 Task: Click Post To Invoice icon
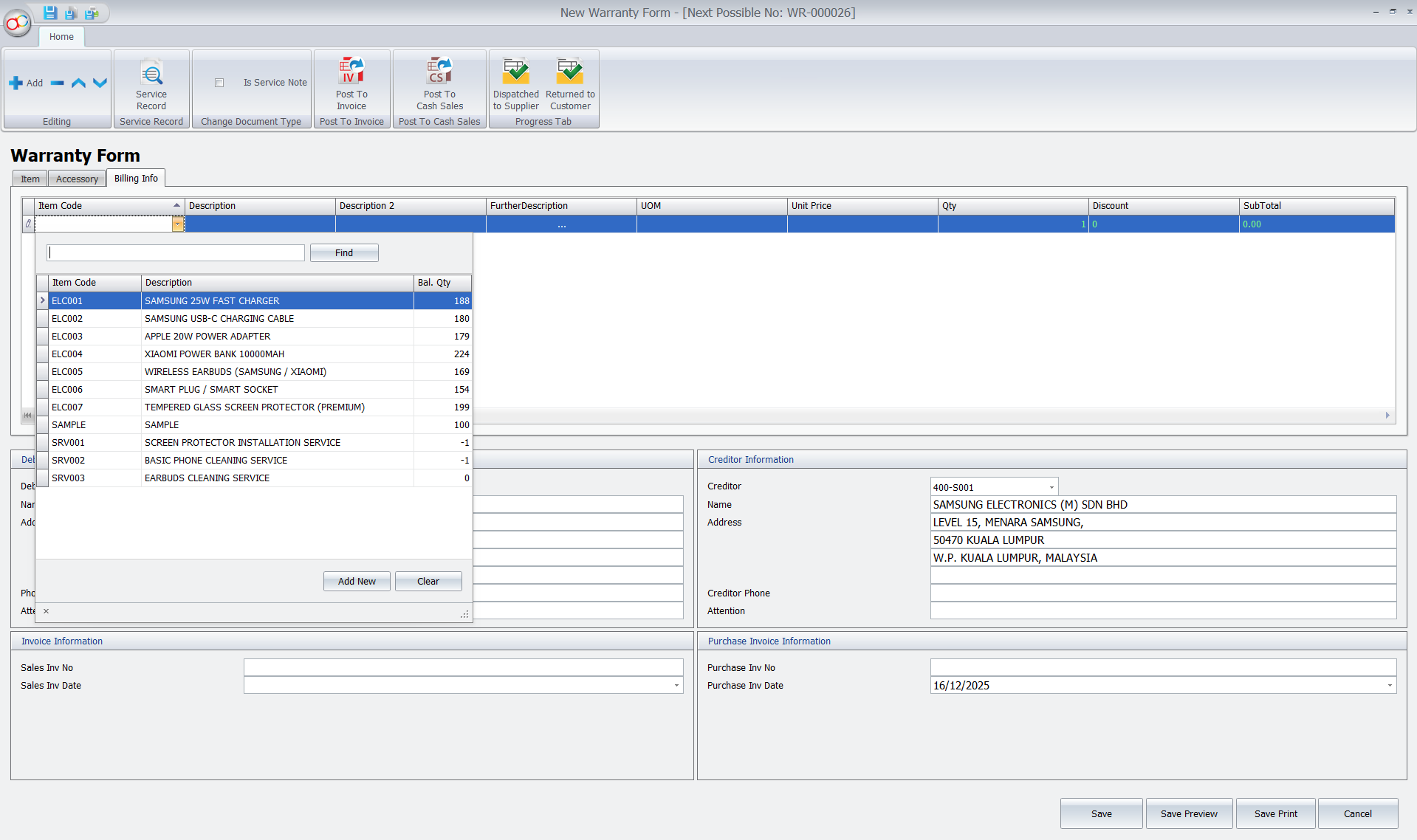click(x=351, y=72)
